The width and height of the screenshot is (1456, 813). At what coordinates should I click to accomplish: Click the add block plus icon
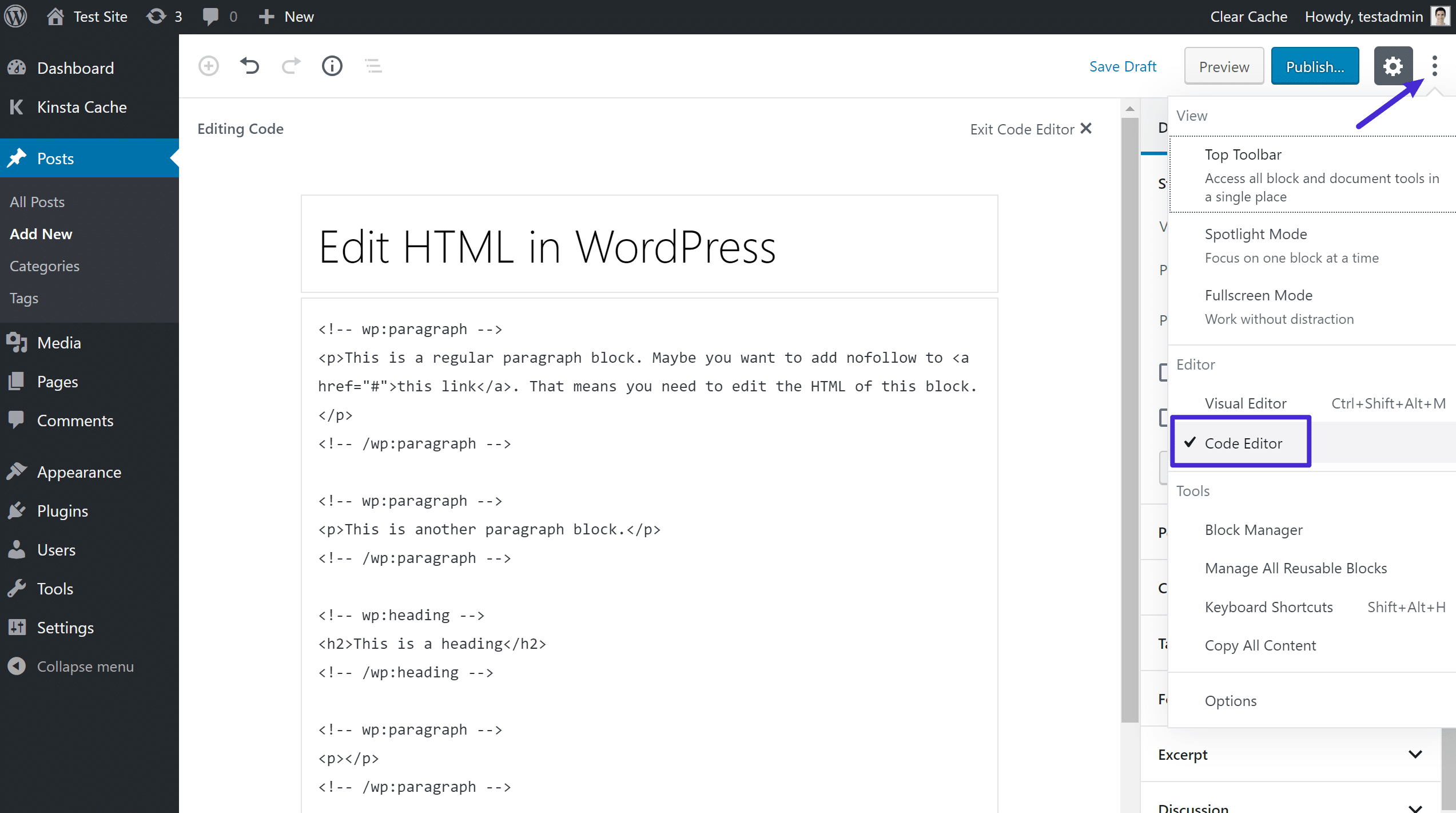[209, 65]
